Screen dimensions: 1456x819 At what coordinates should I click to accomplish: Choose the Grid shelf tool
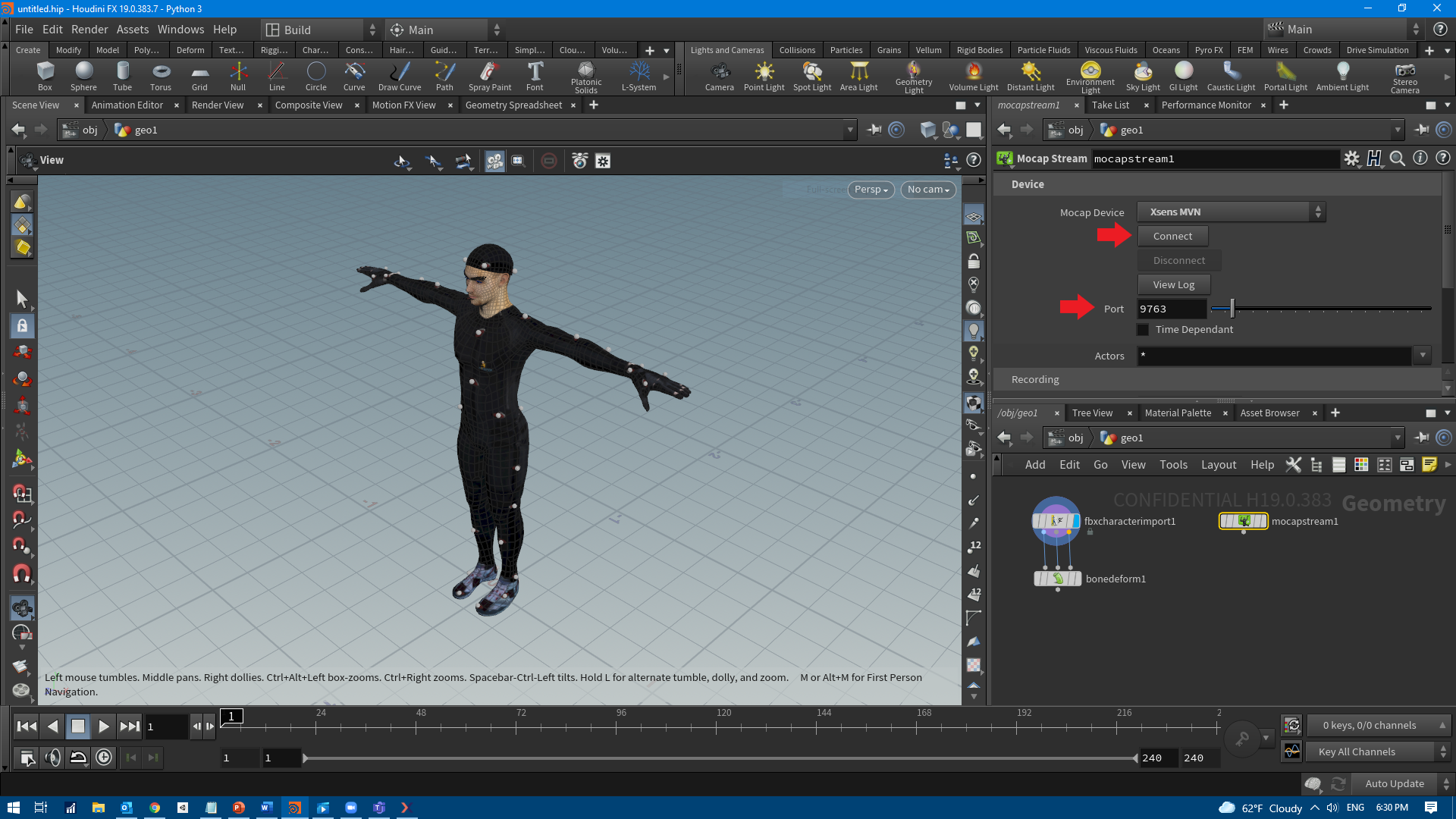pos(199,77)
